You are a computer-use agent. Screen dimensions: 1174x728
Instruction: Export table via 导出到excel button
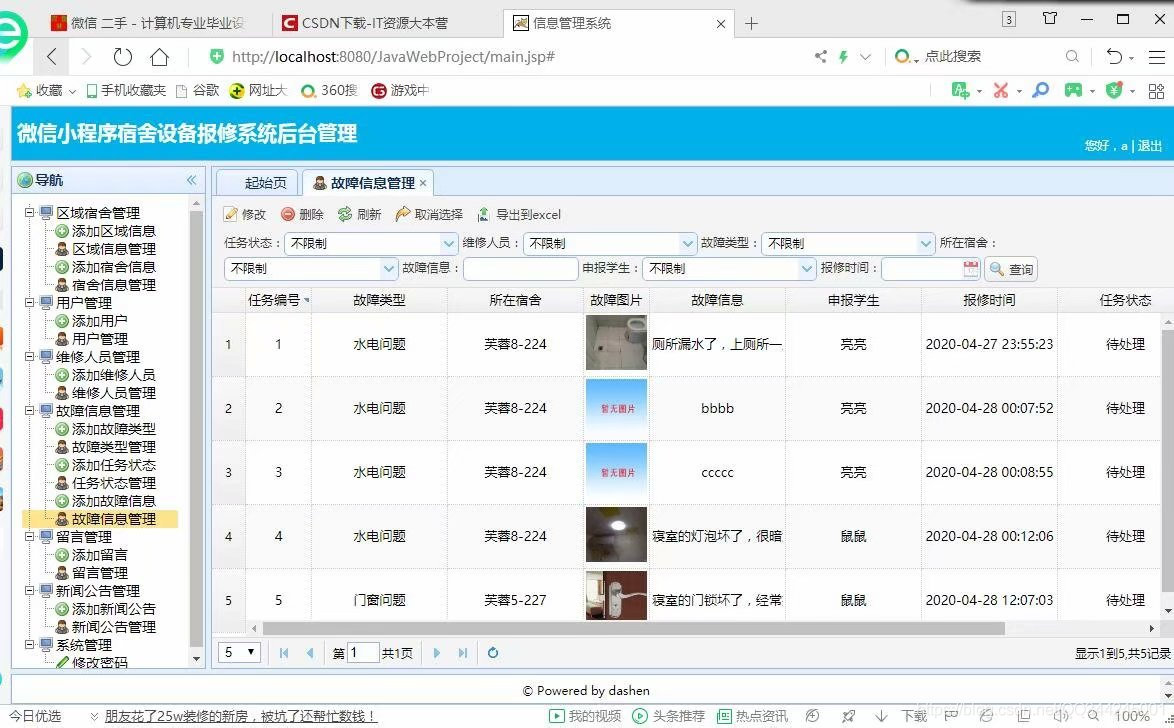point(519,215)
